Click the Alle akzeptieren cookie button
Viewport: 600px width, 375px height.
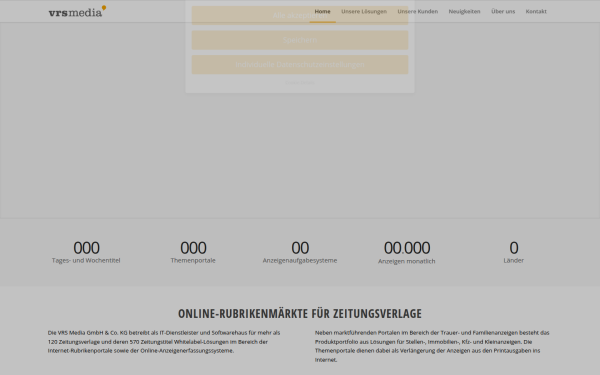tap(300, 15)
